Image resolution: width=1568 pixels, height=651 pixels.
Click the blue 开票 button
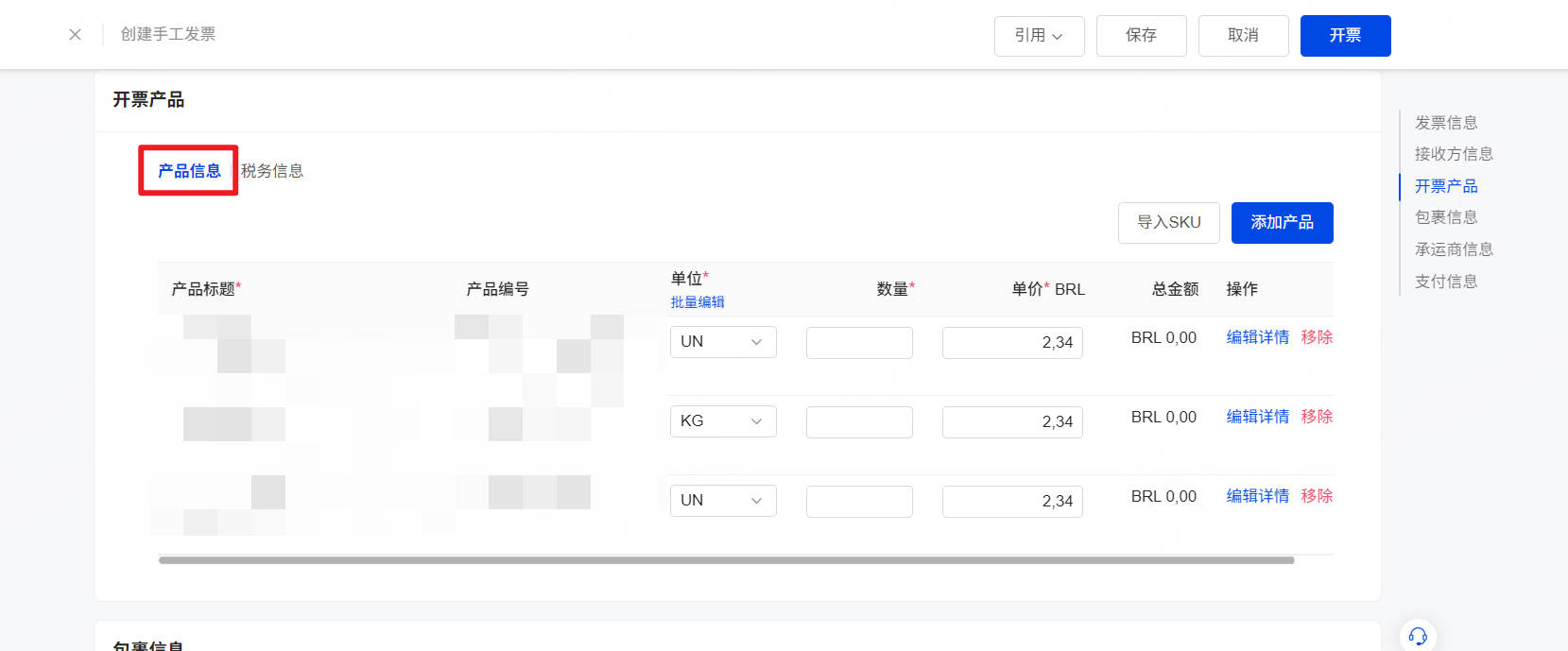(x=1345, y=36)
